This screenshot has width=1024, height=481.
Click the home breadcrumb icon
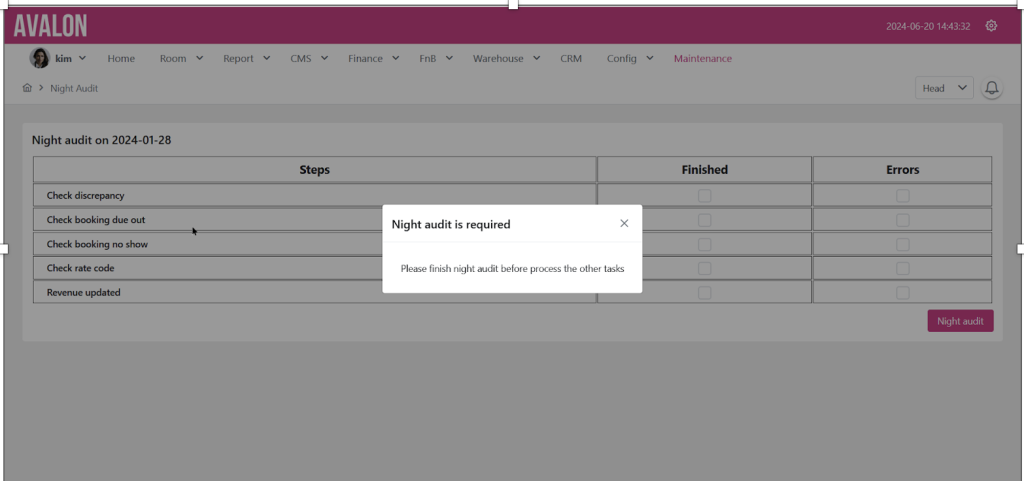[27, 88]
